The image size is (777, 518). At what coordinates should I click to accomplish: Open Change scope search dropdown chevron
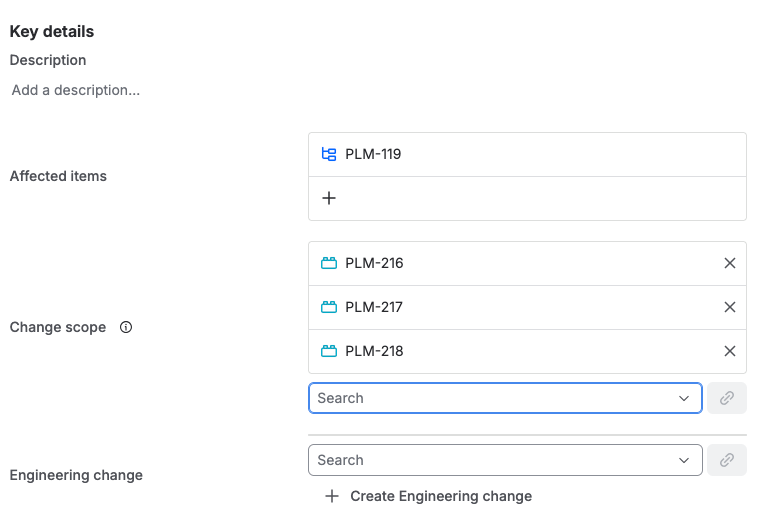point(684,398)
